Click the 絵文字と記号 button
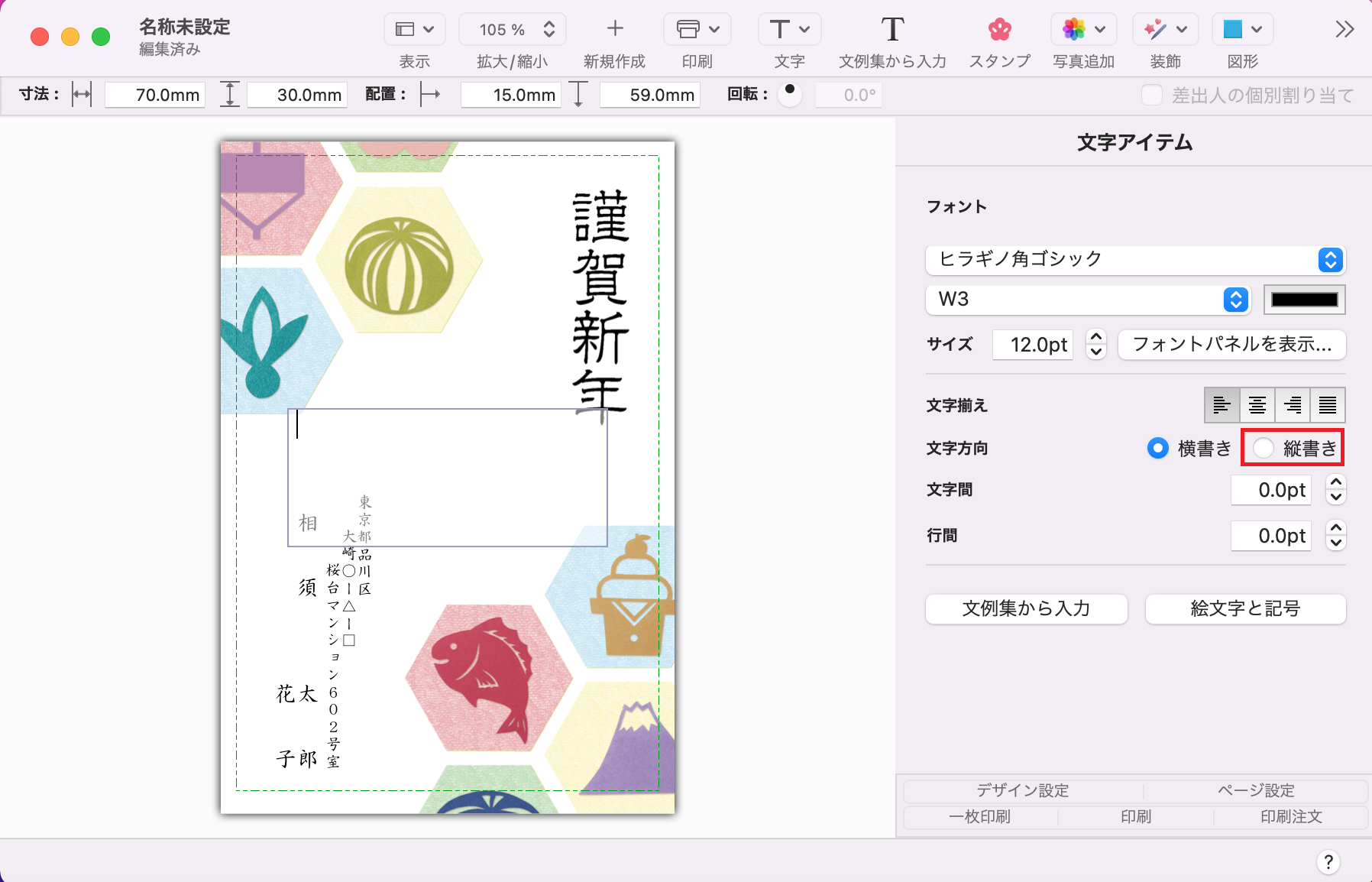 pos(1244,609)
